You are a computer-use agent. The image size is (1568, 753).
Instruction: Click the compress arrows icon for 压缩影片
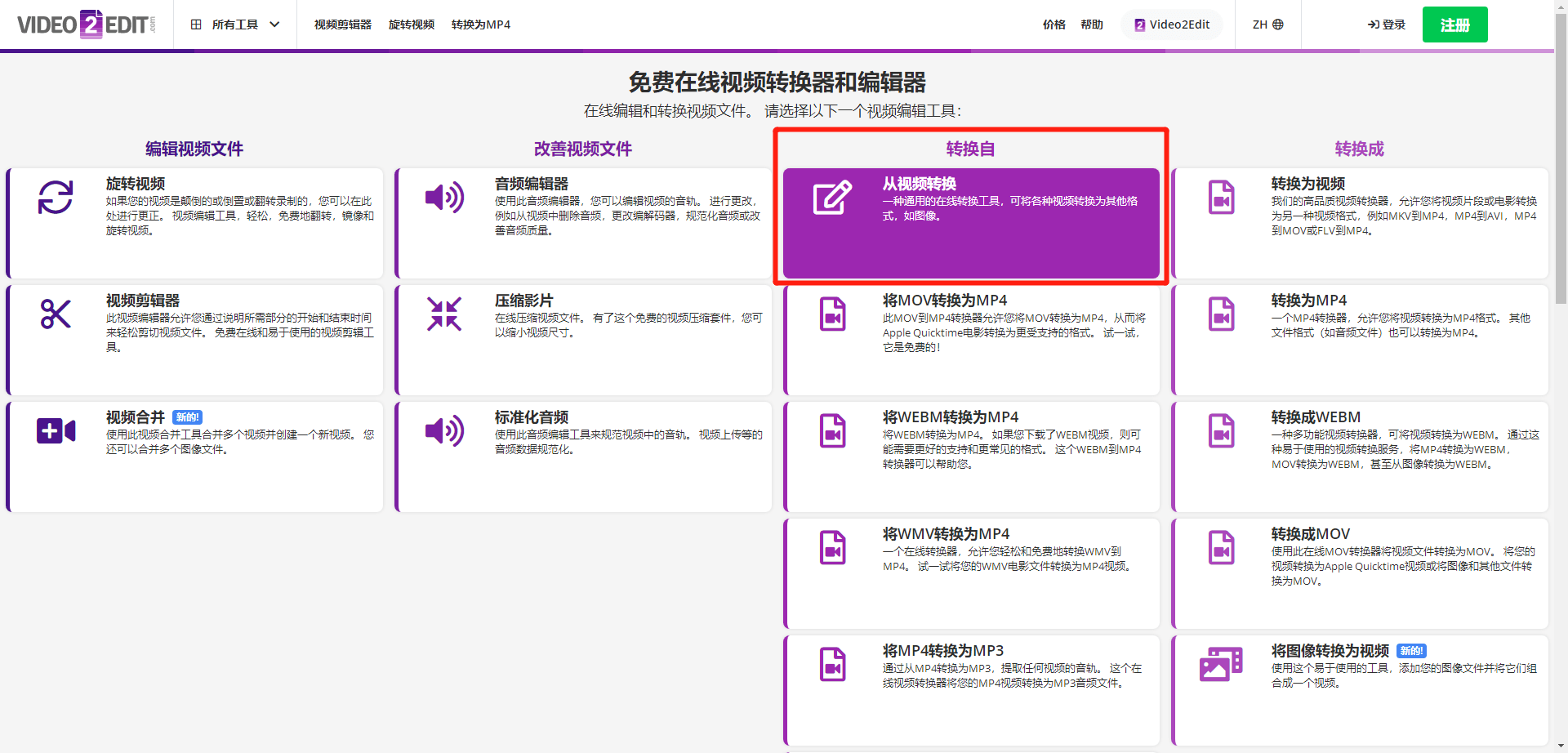pyautogui.click(x=444, y=314)
